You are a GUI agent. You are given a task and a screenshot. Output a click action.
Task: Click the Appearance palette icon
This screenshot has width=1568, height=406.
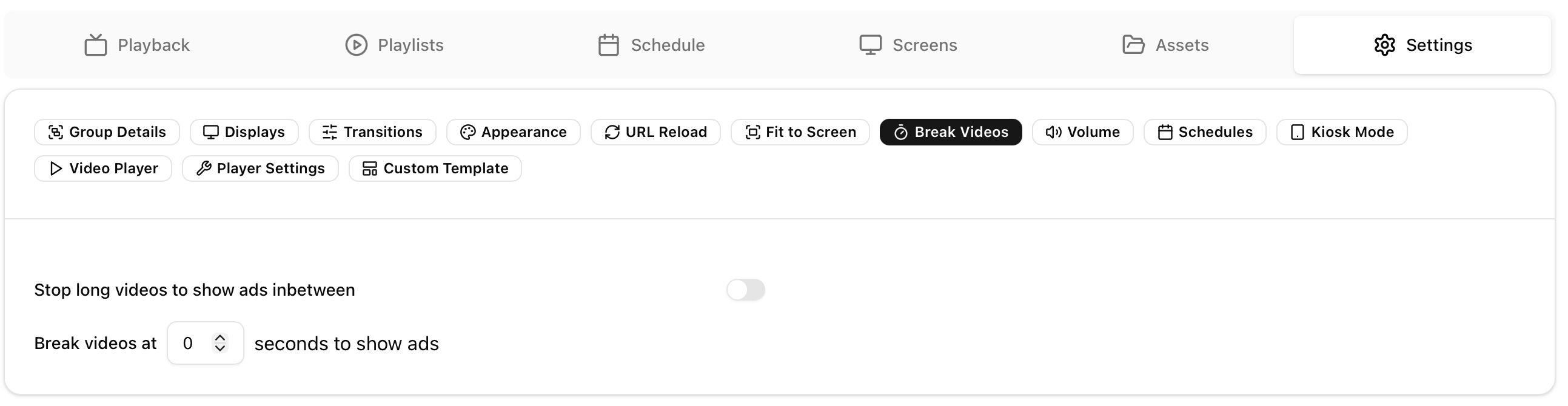point(467,132)
